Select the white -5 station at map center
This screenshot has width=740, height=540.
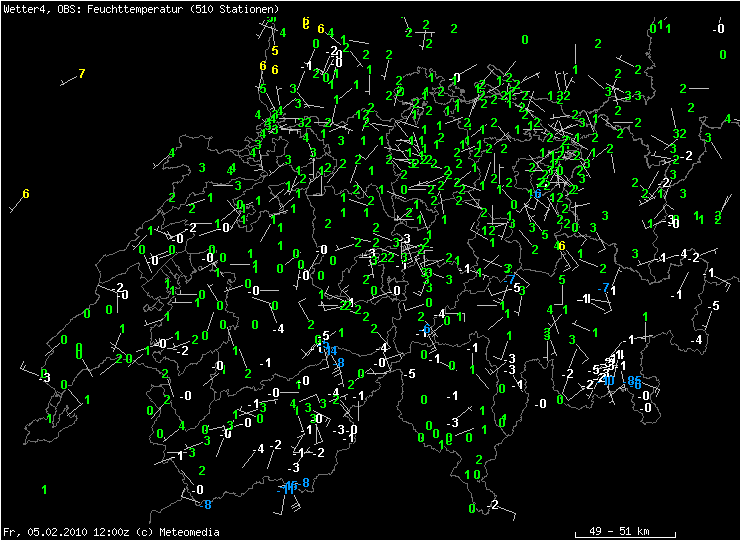409,374
